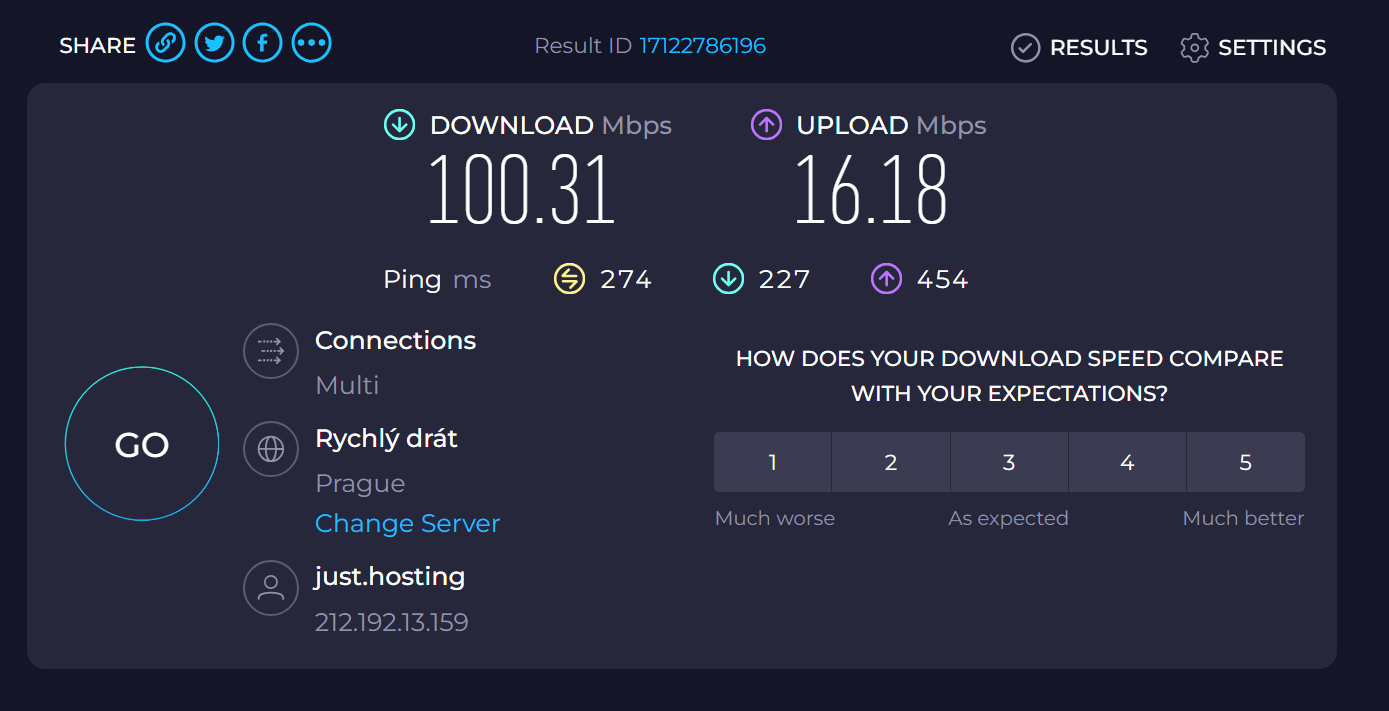
Task: Click the download arrow icon beside DOWNLOAD
Action: tap(399, 125)
